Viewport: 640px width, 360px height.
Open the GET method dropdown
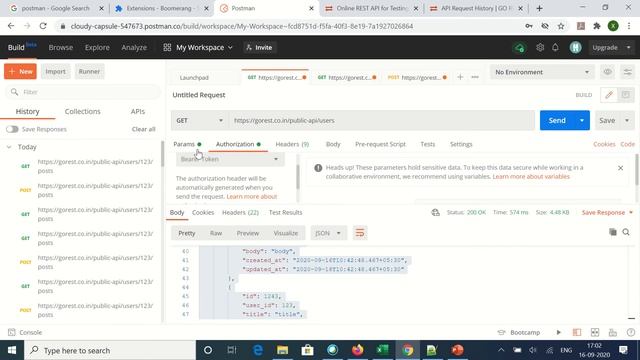(199, 120)
